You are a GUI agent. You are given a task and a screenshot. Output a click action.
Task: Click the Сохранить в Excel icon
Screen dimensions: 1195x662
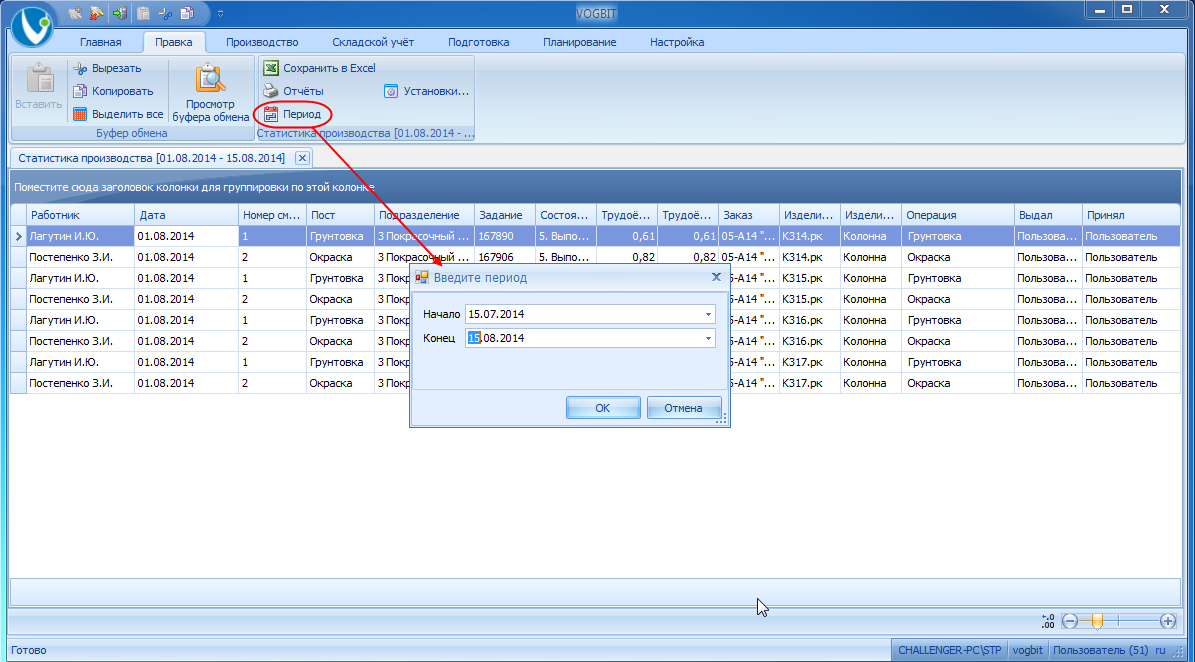point(271,69)
